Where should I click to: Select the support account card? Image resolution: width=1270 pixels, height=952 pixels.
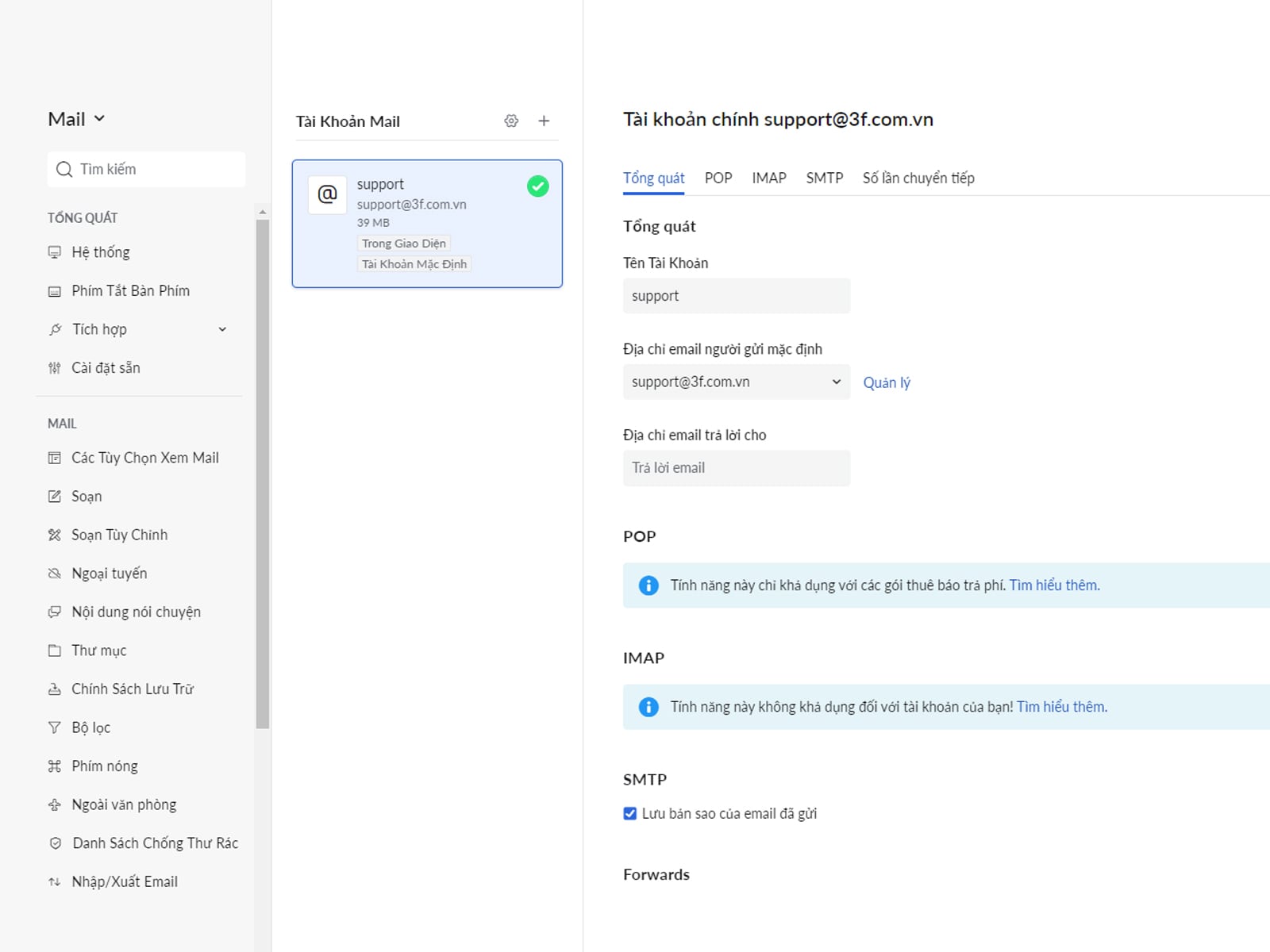[427, 224]
